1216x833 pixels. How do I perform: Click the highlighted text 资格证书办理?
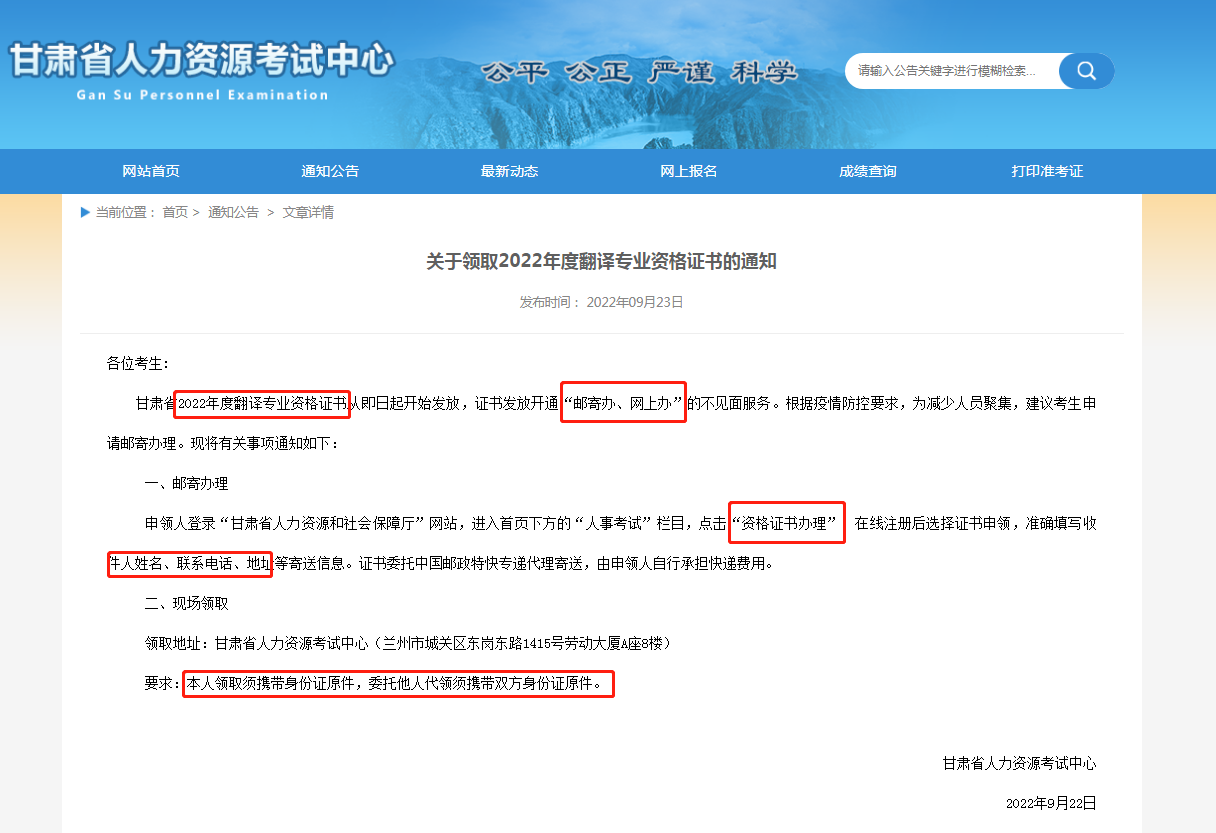(x=787, y=522)
